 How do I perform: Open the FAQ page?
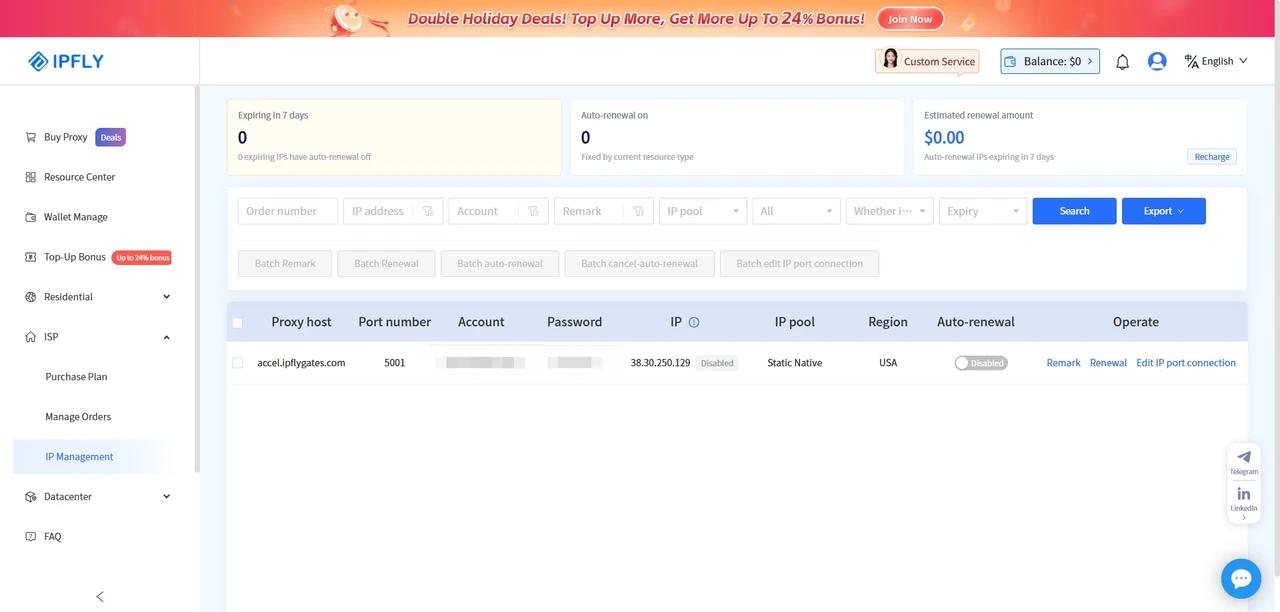[x=52, y=537]
